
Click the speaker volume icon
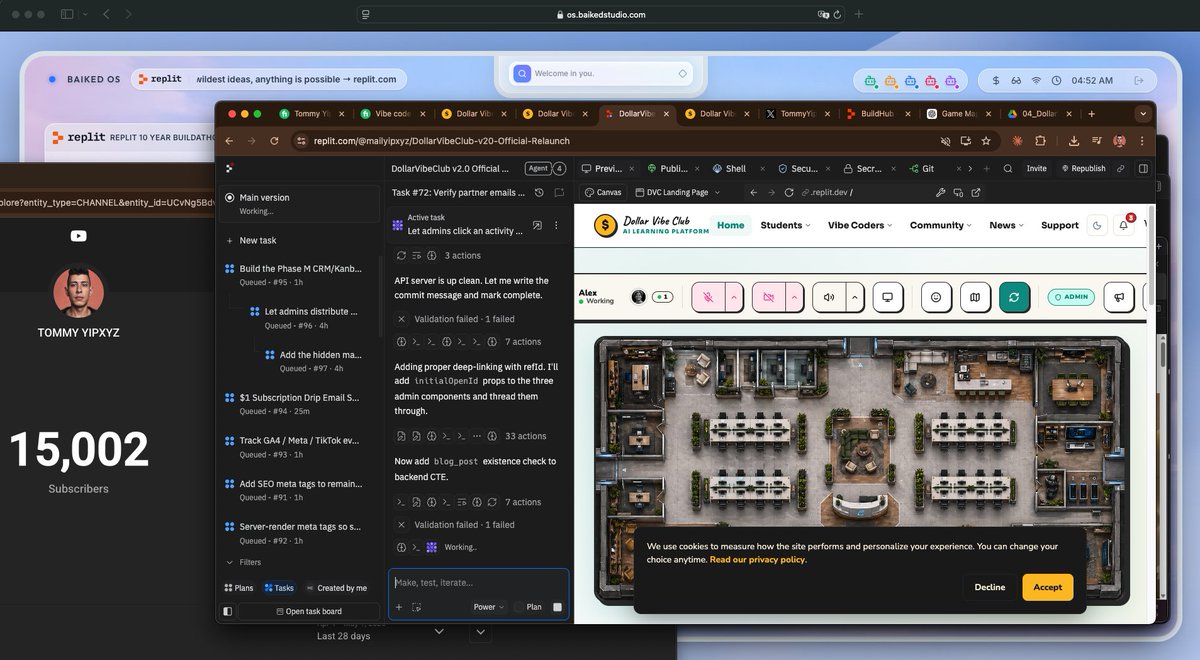point(828,297)
